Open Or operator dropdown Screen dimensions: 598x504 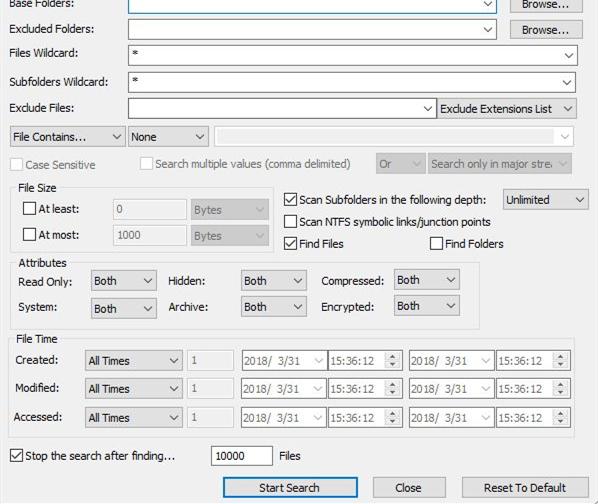[x=400, y=164]
